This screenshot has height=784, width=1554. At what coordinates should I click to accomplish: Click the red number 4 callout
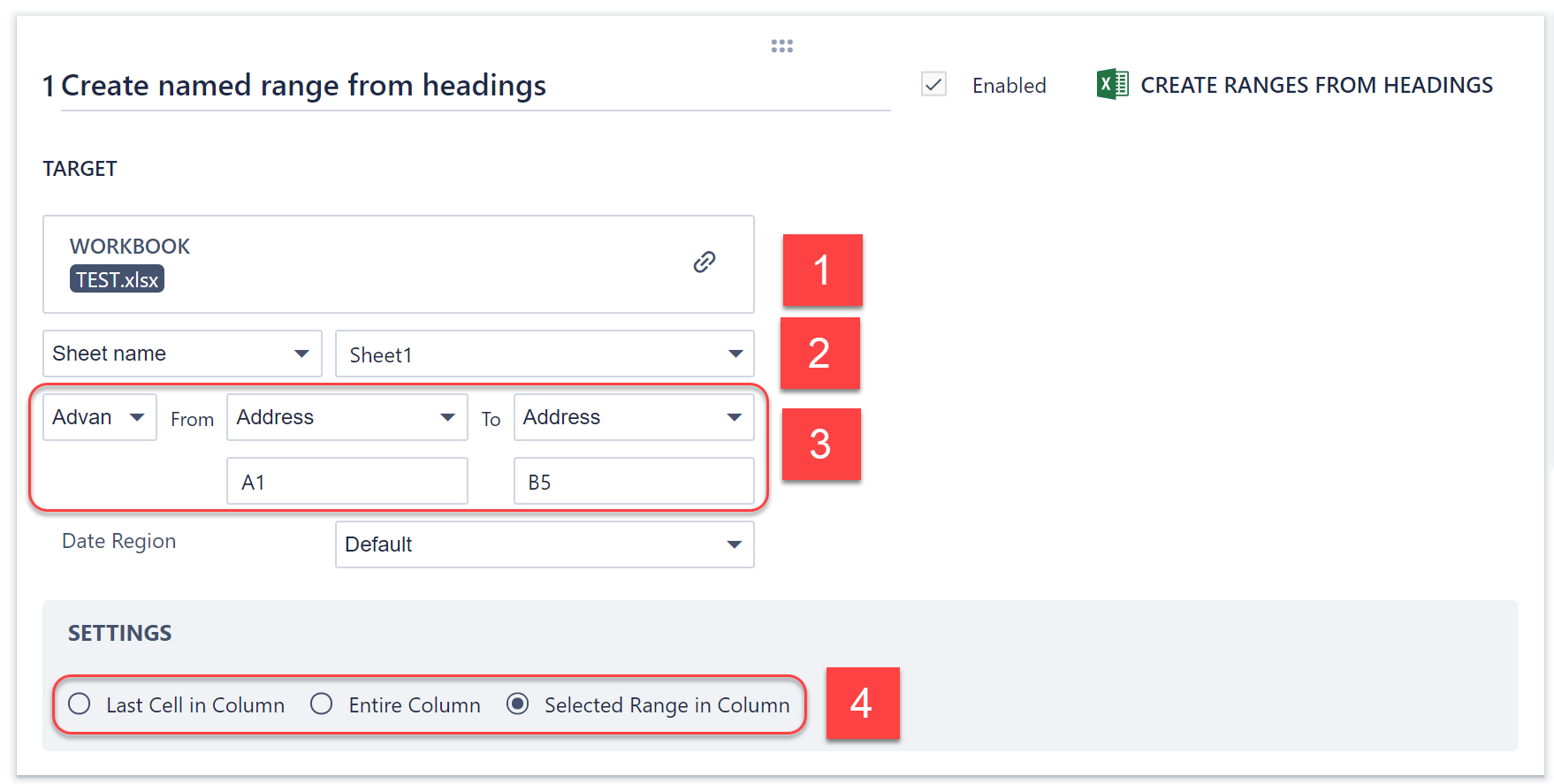tap(862, 704)
